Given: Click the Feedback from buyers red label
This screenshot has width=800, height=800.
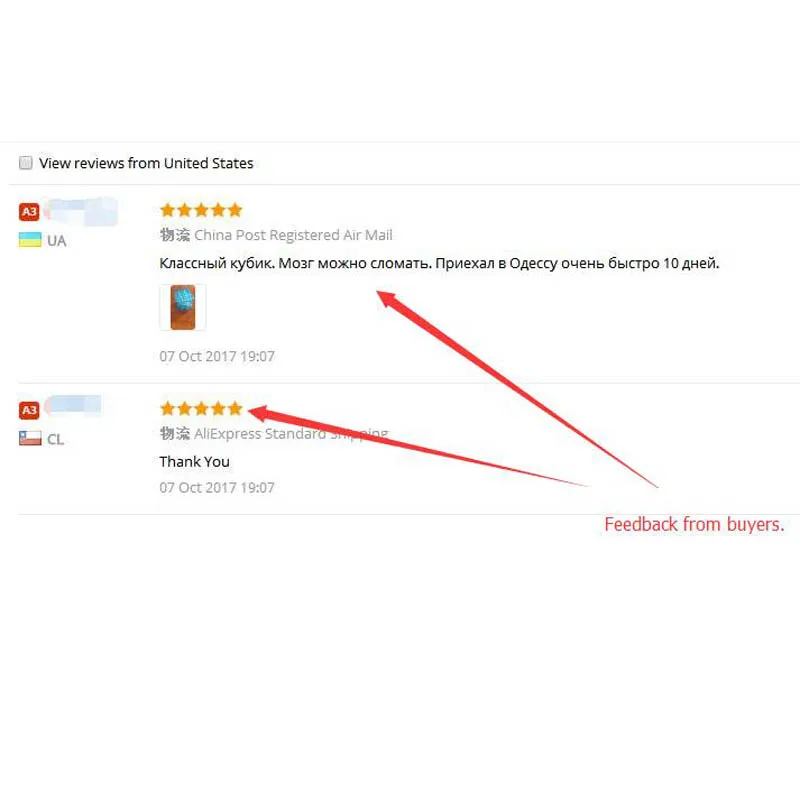Looking at the screenshot, I should (x=694, y=524).
